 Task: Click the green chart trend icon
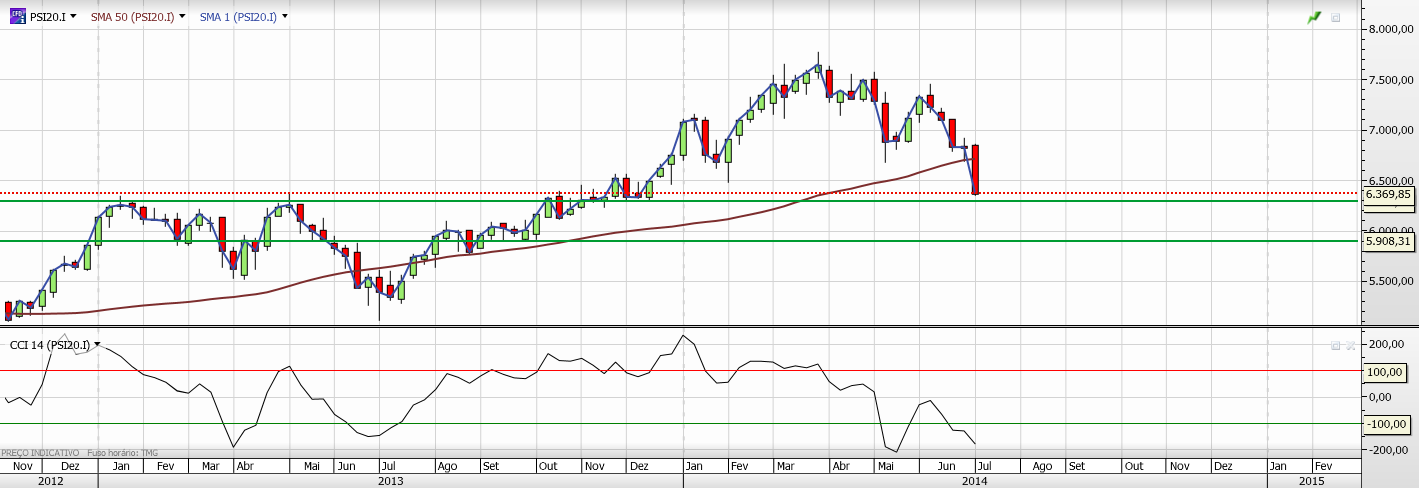tap(1314, 18)
